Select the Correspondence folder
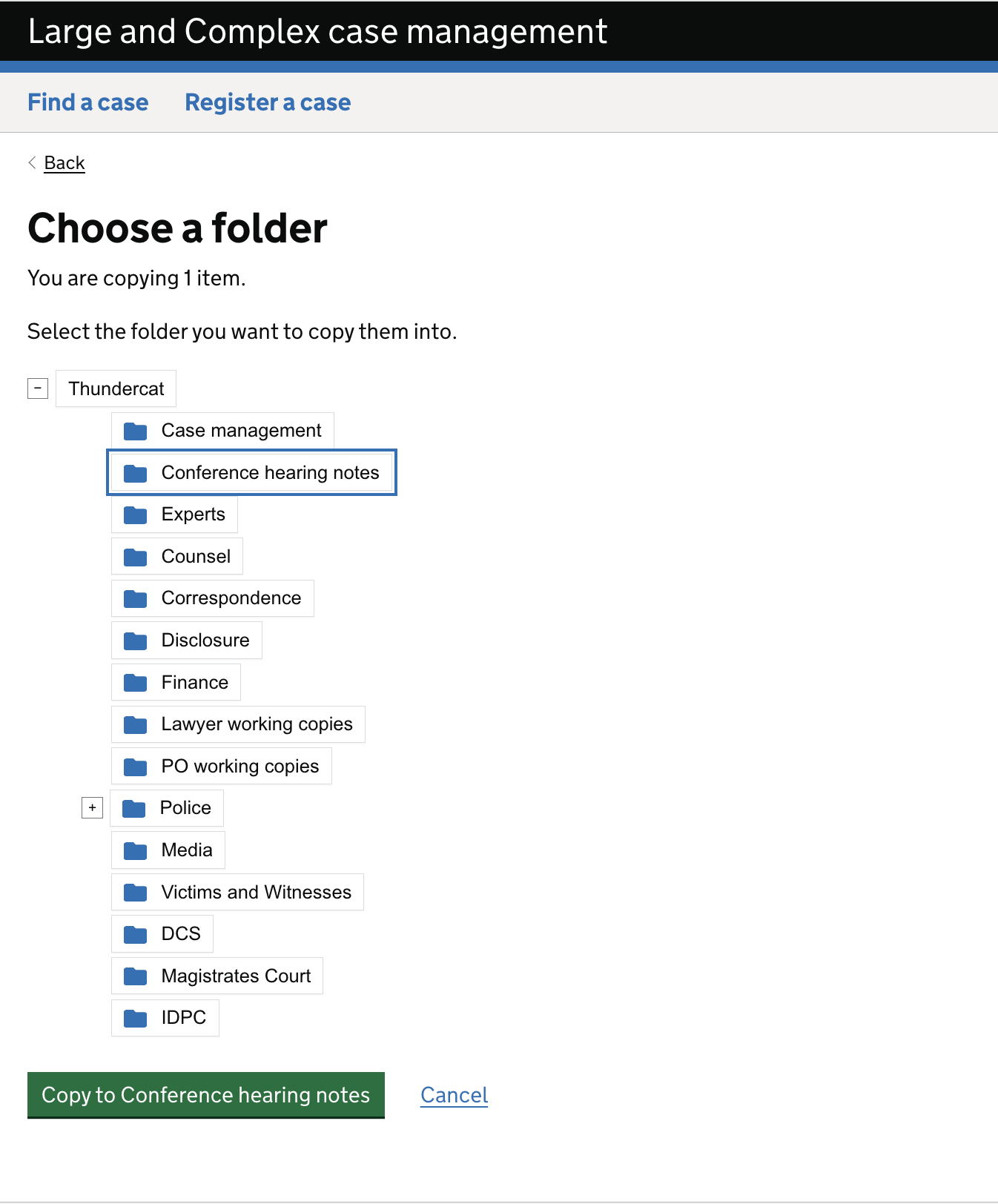The image size is (998, 1204). [231, 598]
